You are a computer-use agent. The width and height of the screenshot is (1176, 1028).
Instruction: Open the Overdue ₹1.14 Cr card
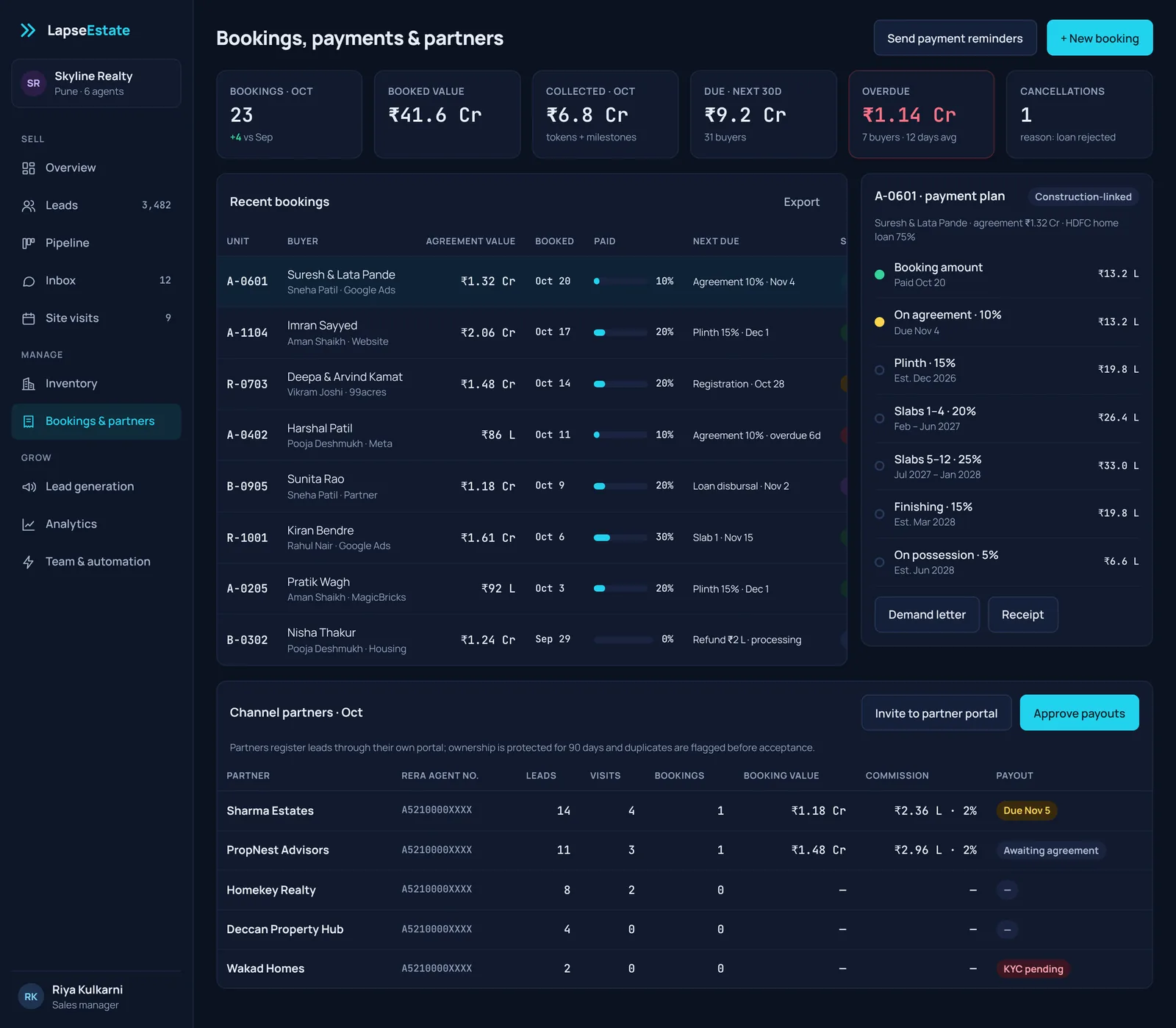[x=921, y=115]
